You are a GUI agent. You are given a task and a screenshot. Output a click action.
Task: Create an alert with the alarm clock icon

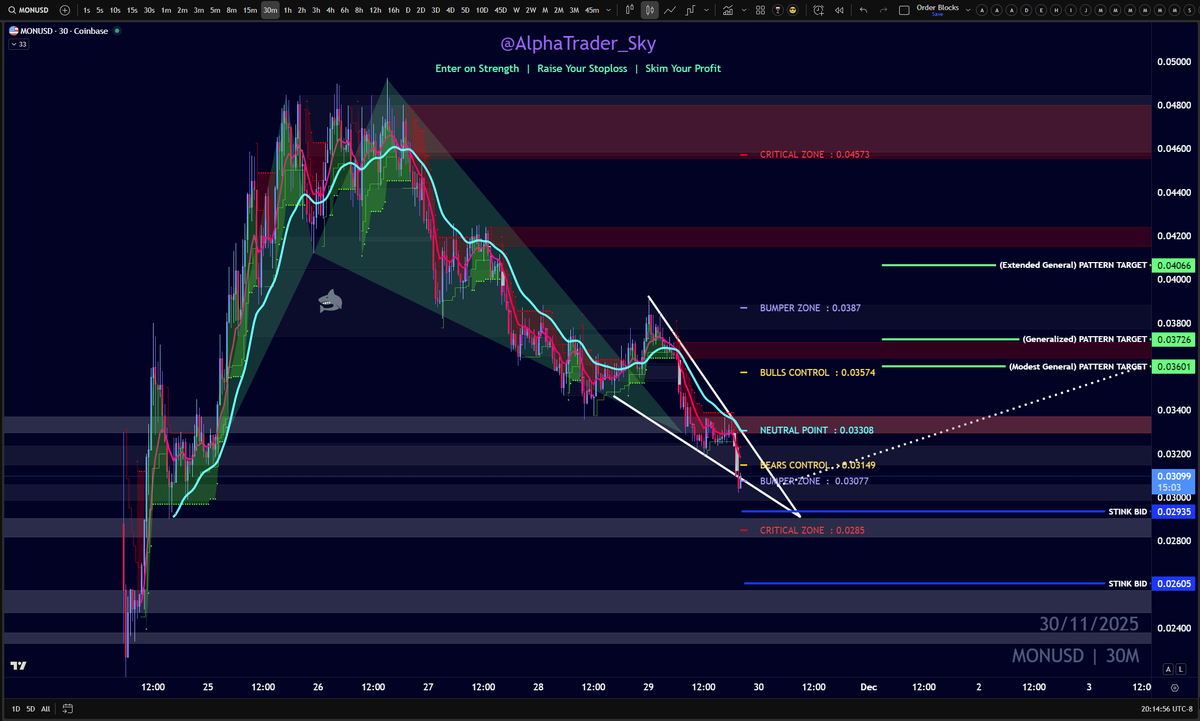pos(818,10)
